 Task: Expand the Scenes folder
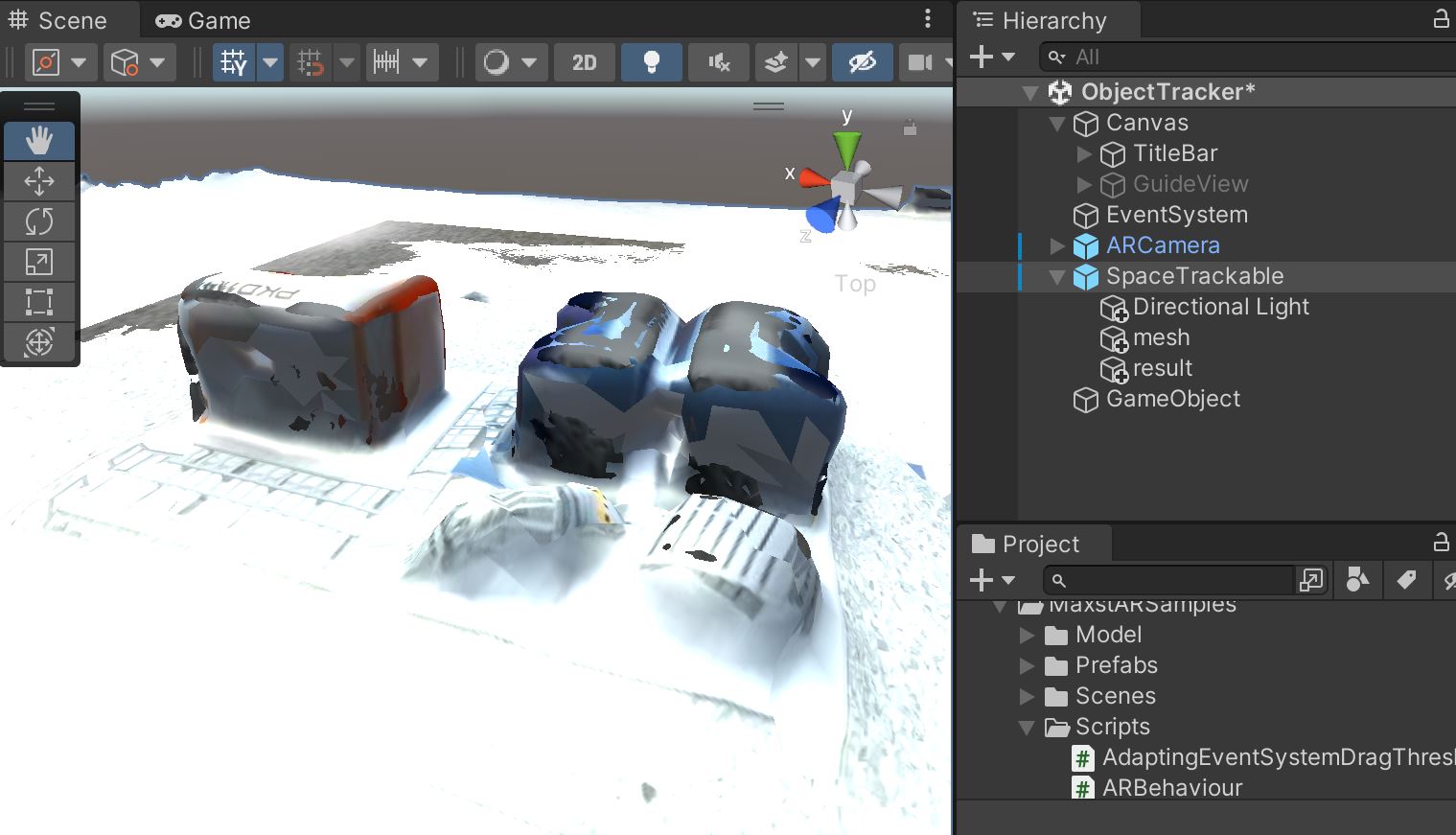pos(1027,697)
